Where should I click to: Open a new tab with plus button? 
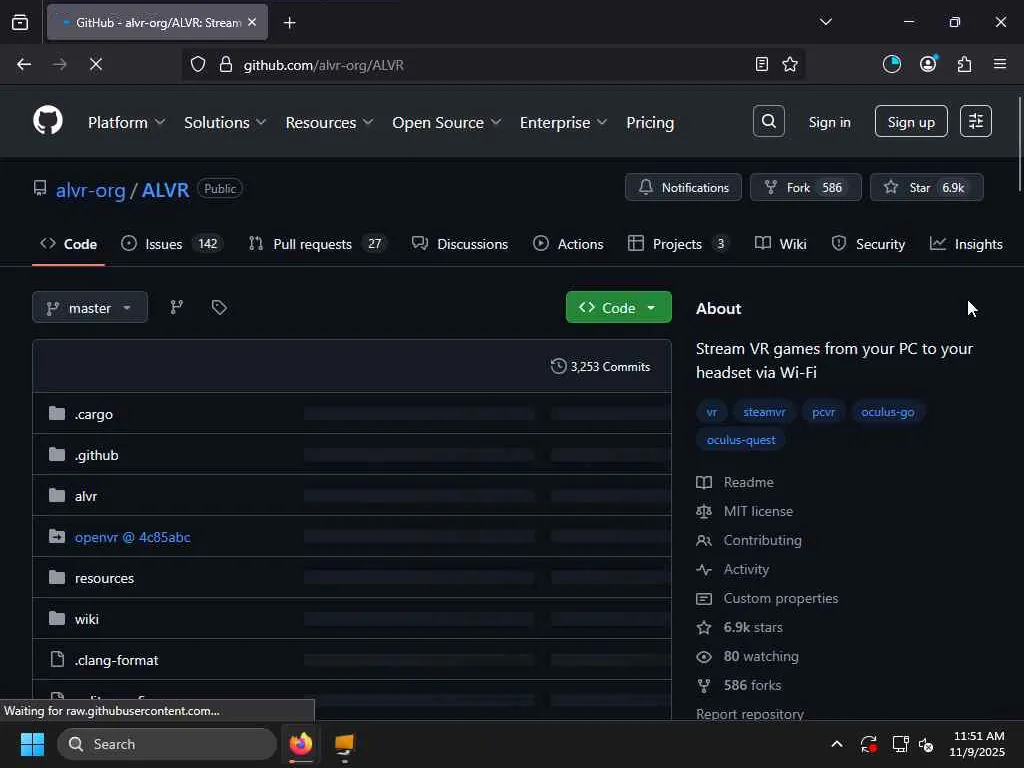click(289, 23)
